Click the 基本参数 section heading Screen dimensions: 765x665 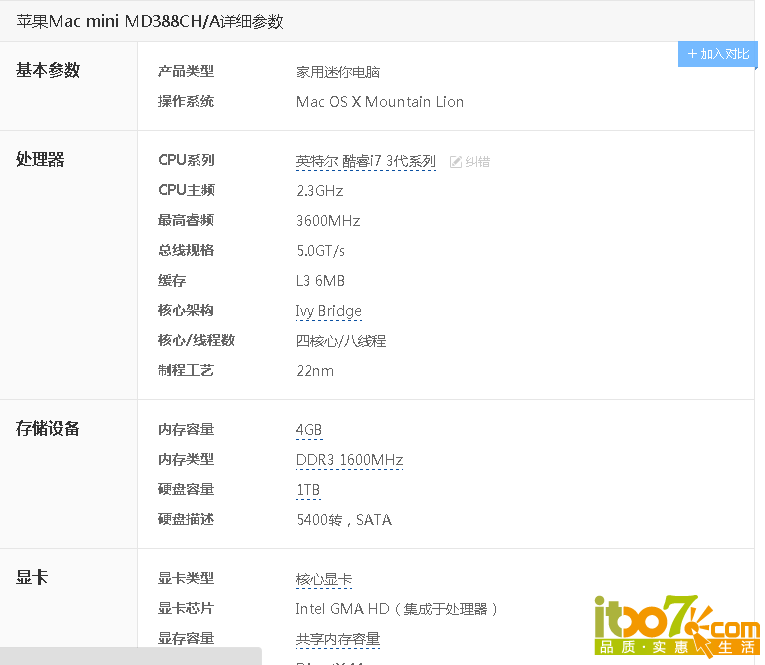point(48,70)
